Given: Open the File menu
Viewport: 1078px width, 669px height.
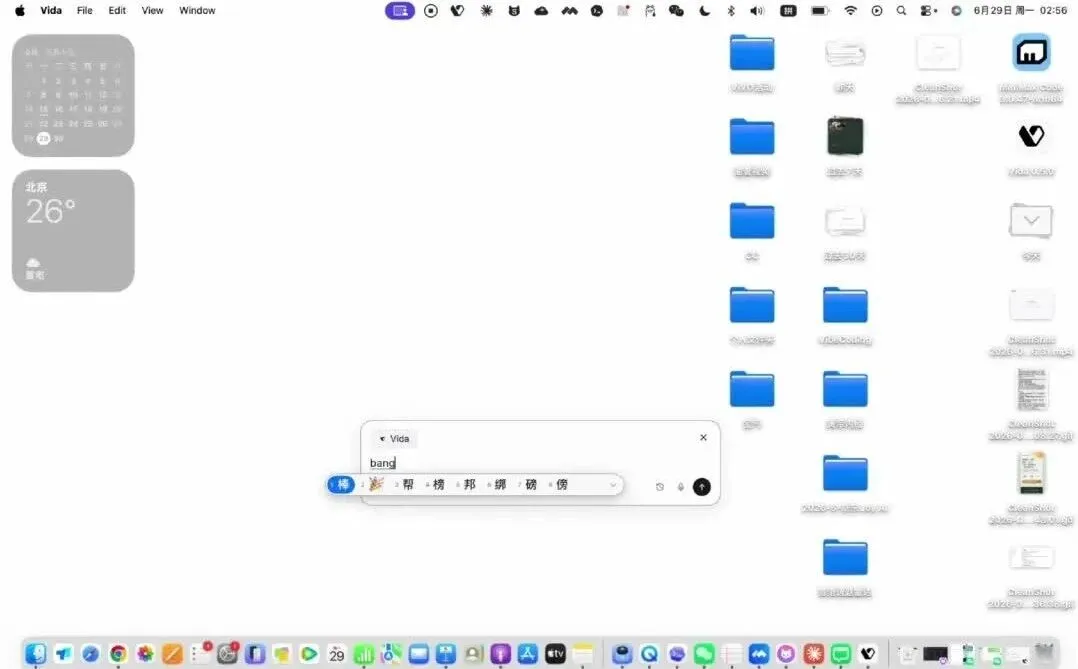Looking at the screenshot, I should 85,10.
